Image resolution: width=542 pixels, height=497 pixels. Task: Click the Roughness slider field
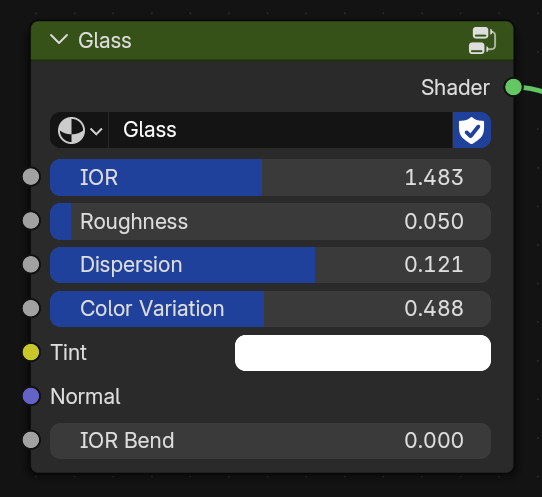pyautogui.click(x=270, y=221)
